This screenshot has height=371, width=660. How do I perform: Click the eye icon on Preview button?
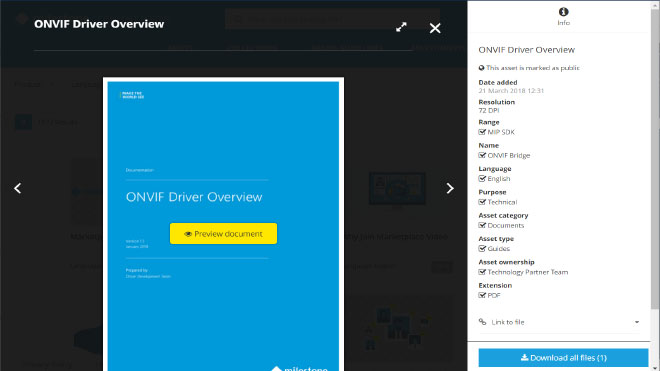188,234
